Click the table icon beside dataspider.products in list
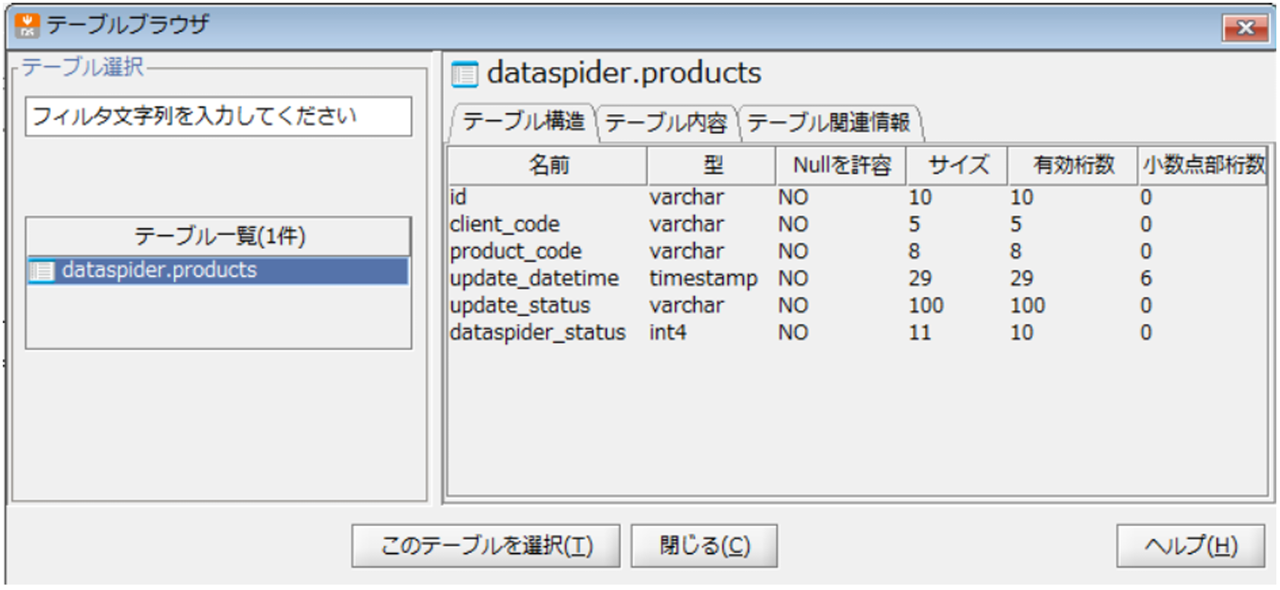 click(41, 271)
